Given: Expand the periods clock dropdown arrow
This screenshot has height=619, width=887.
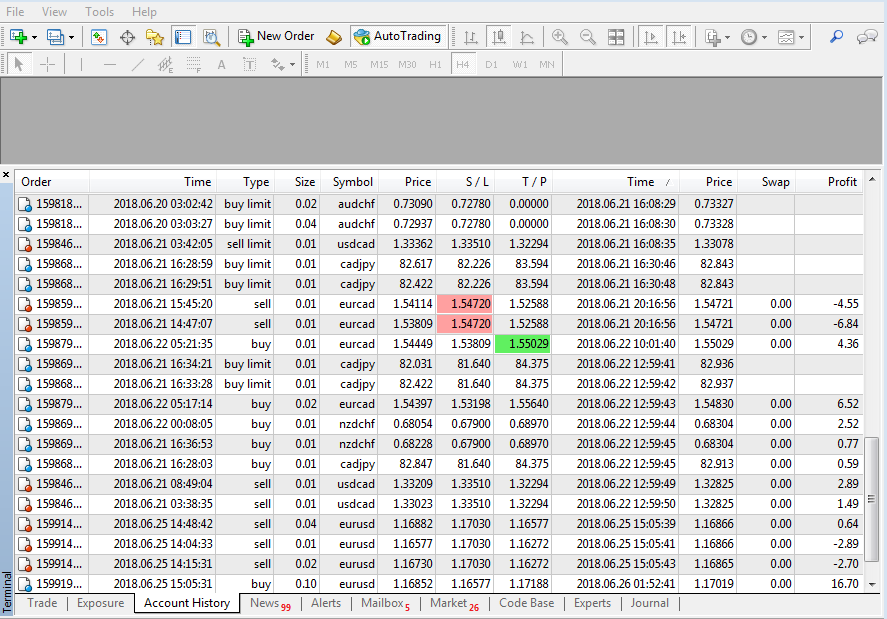Looking at the screenshot, I should tap(764, 37).
